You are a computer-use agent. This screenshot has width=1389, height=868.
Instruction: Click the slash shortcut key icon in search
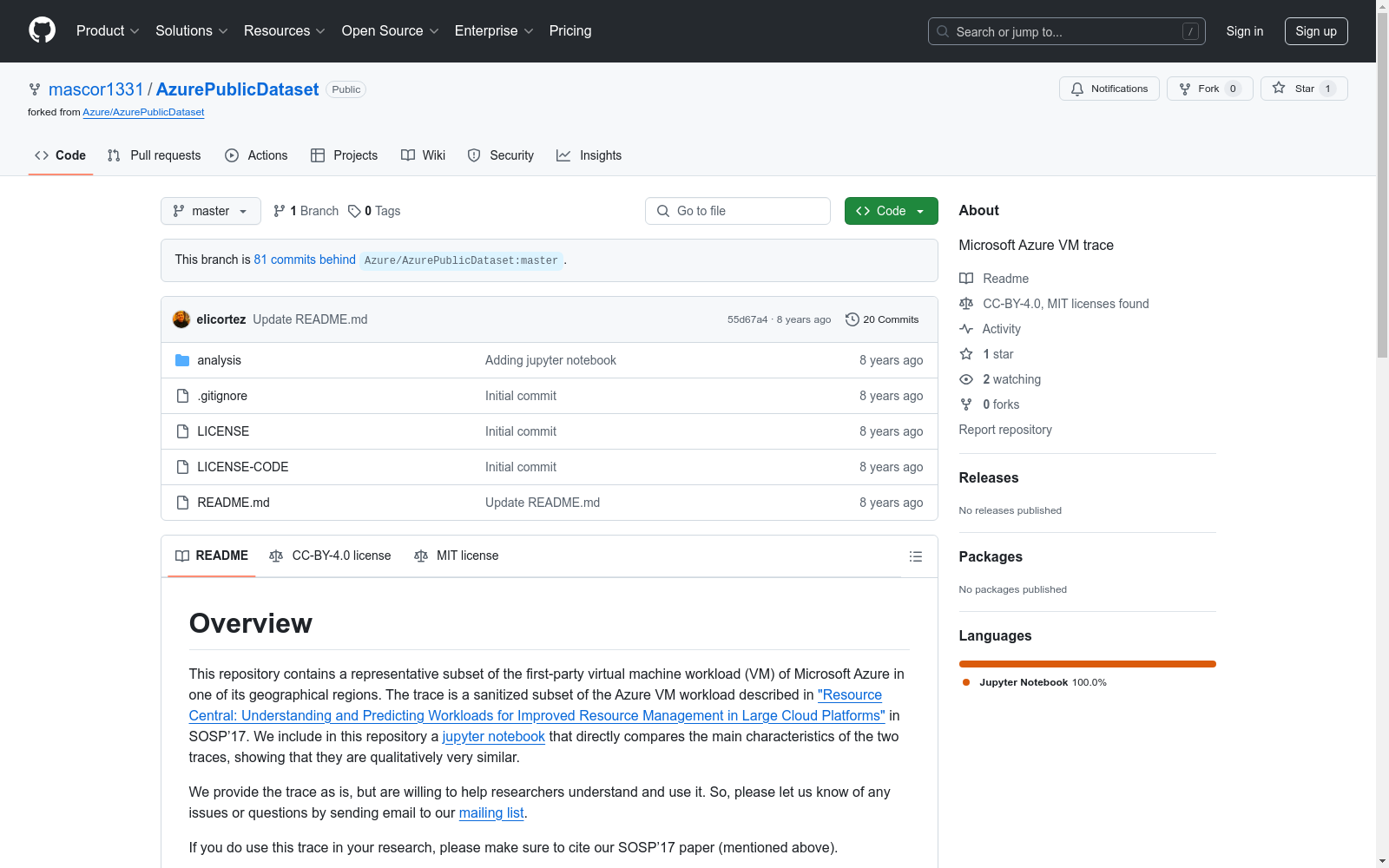(1190, 31)
